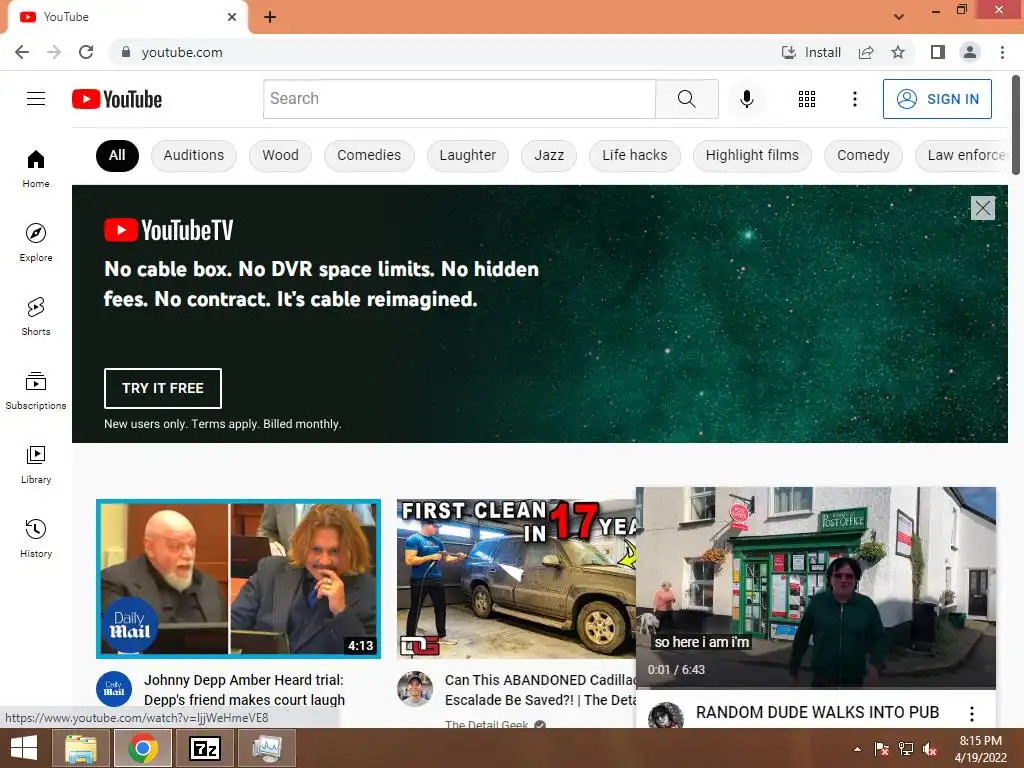1024x768 pixels.
Task: Open the Cadillac Escalade cleaning thumbnail
Action: (517, 579)
